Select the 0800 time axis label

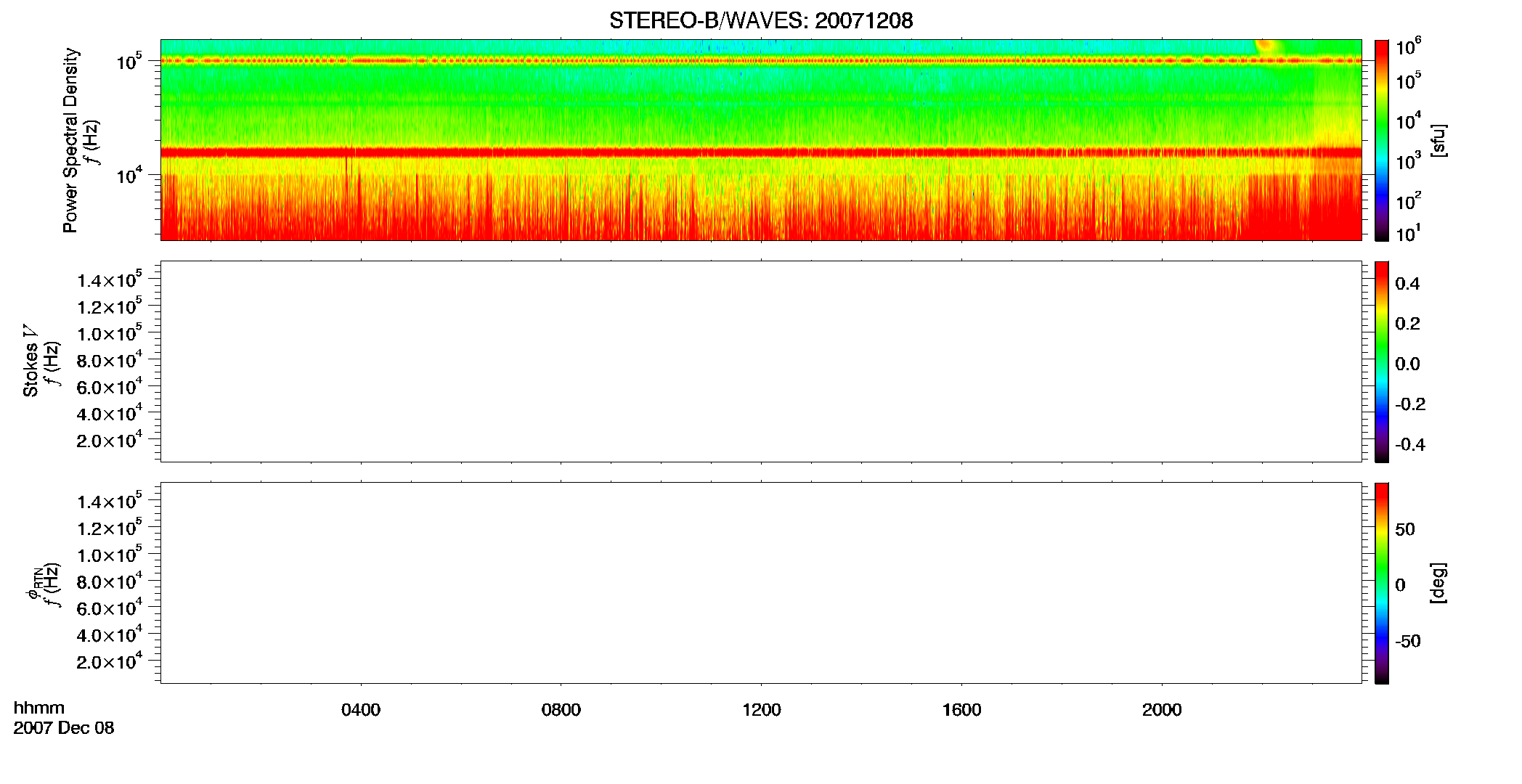pos(561,710)
